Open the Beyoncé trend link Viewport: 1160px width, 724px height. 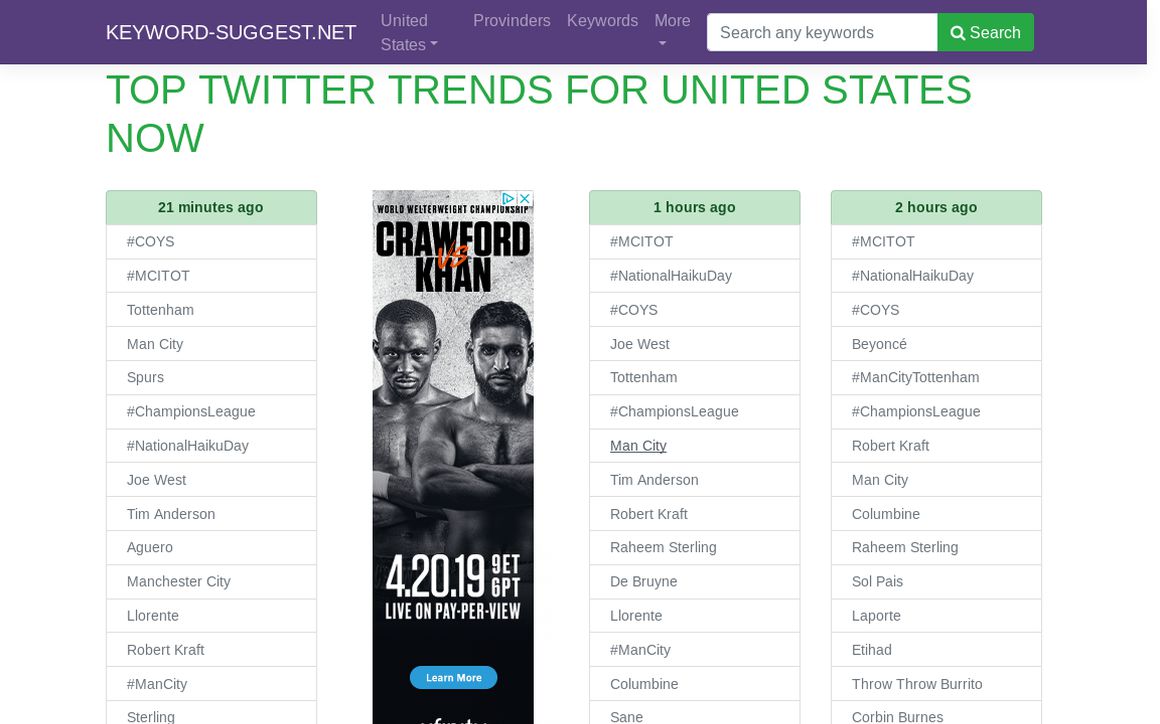click(879, 344)
